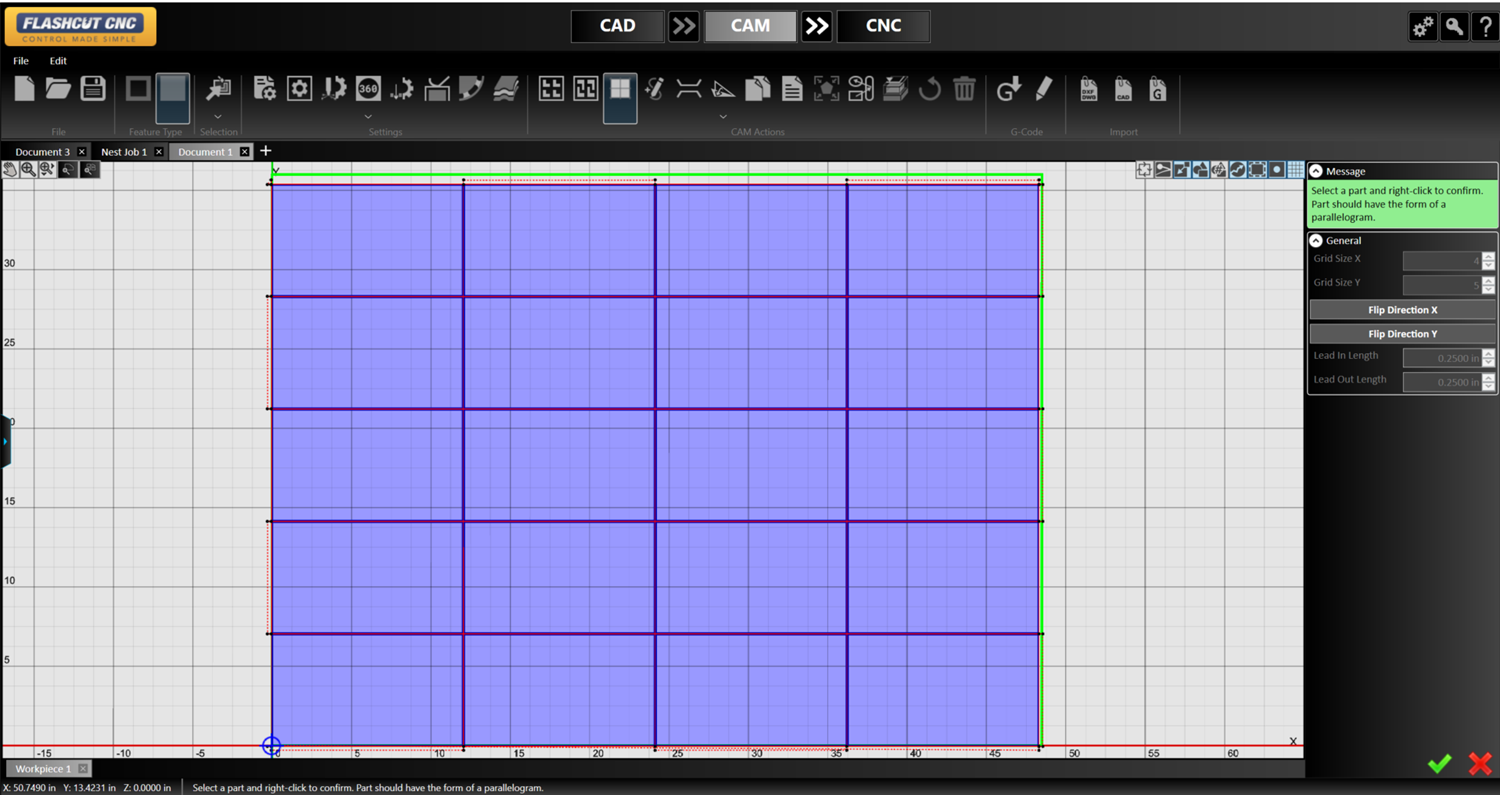The height and width of the screenshot is (795, 1500).
Task: Collapse the Message panel
Action: click(x=1316, y=171)
